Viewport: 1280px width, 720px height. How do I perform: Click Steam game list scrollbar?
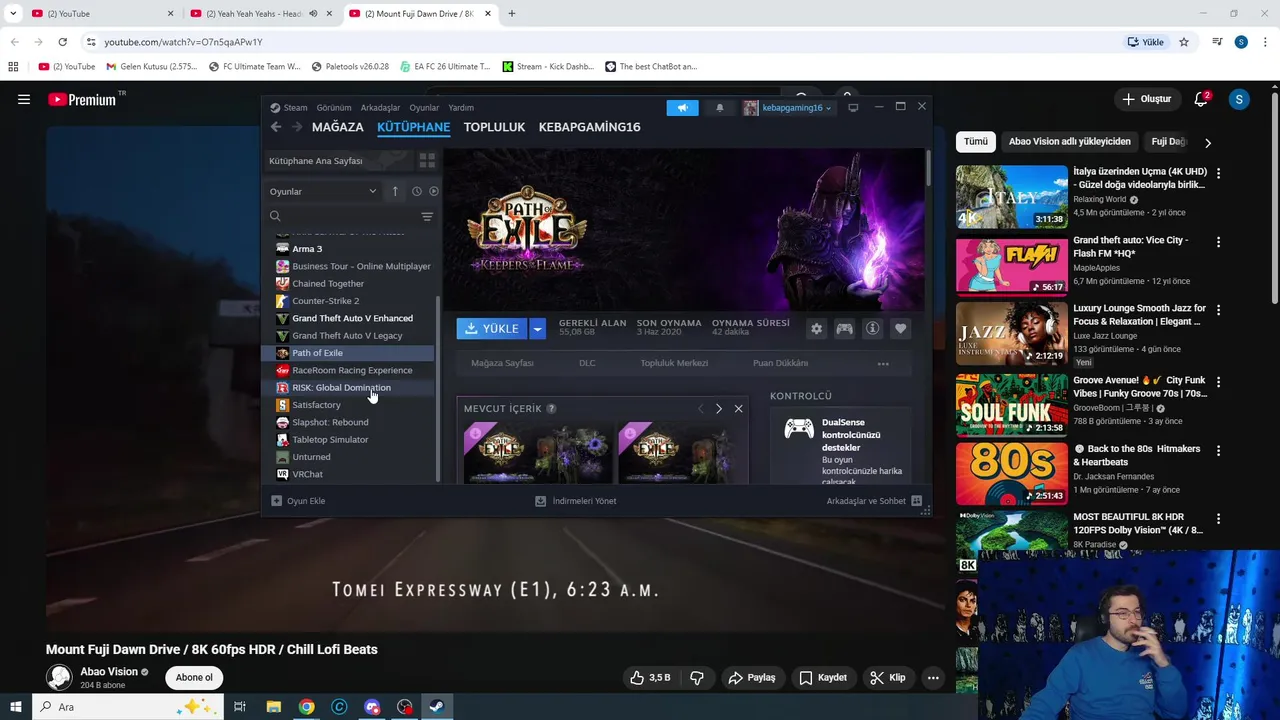[x=438, y=390]
